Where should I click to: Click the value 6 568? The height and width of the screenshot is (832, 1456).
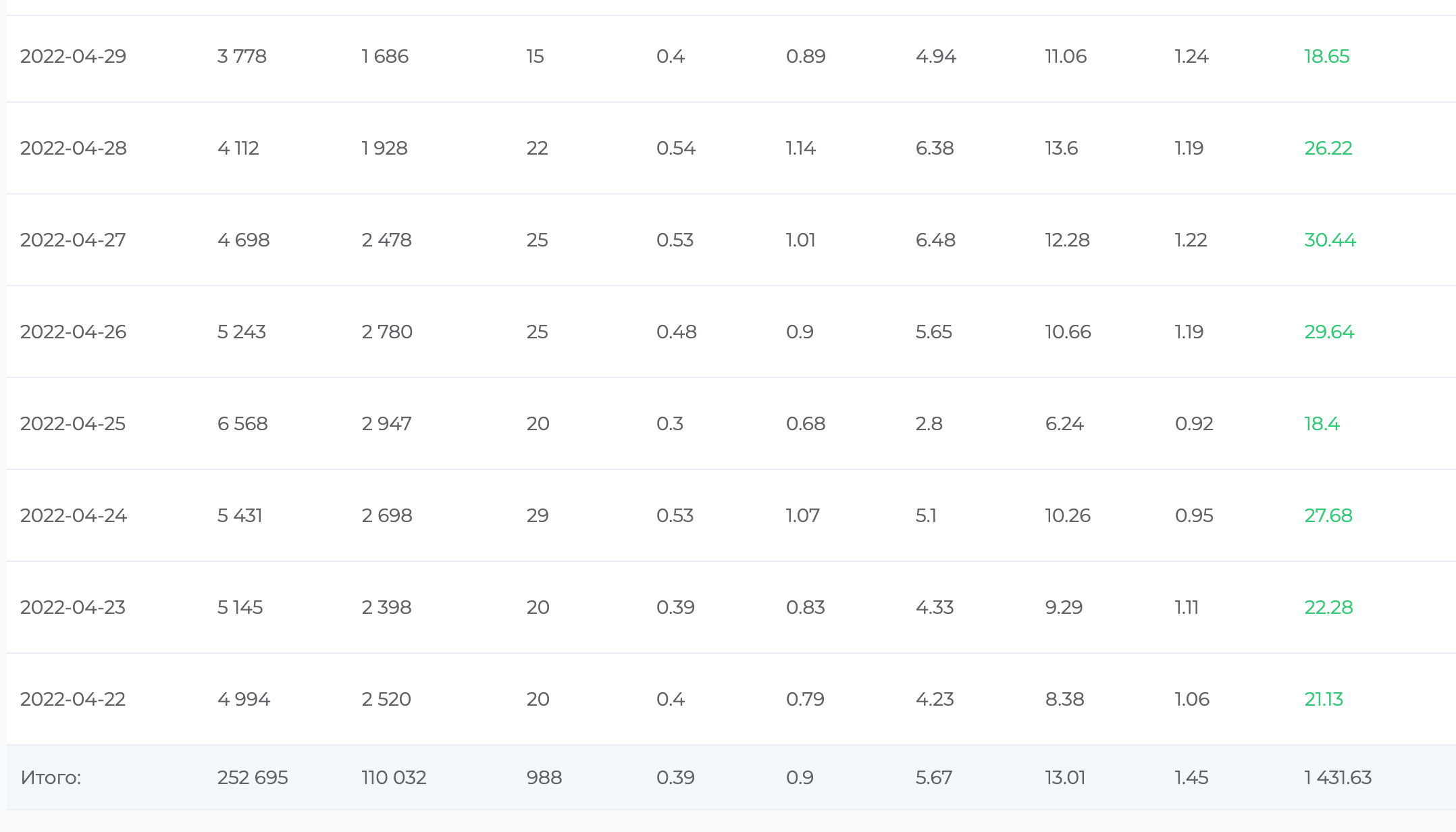pyautogui.click(x=242, y=423)
